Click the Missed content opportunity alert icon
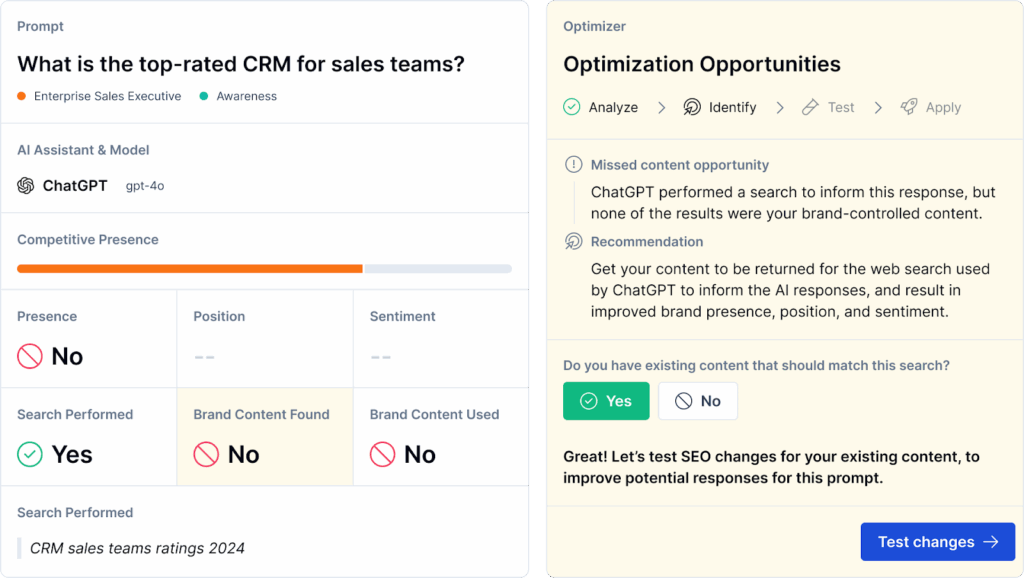This screenshot has height=578, width=1024. coord(573,165)
